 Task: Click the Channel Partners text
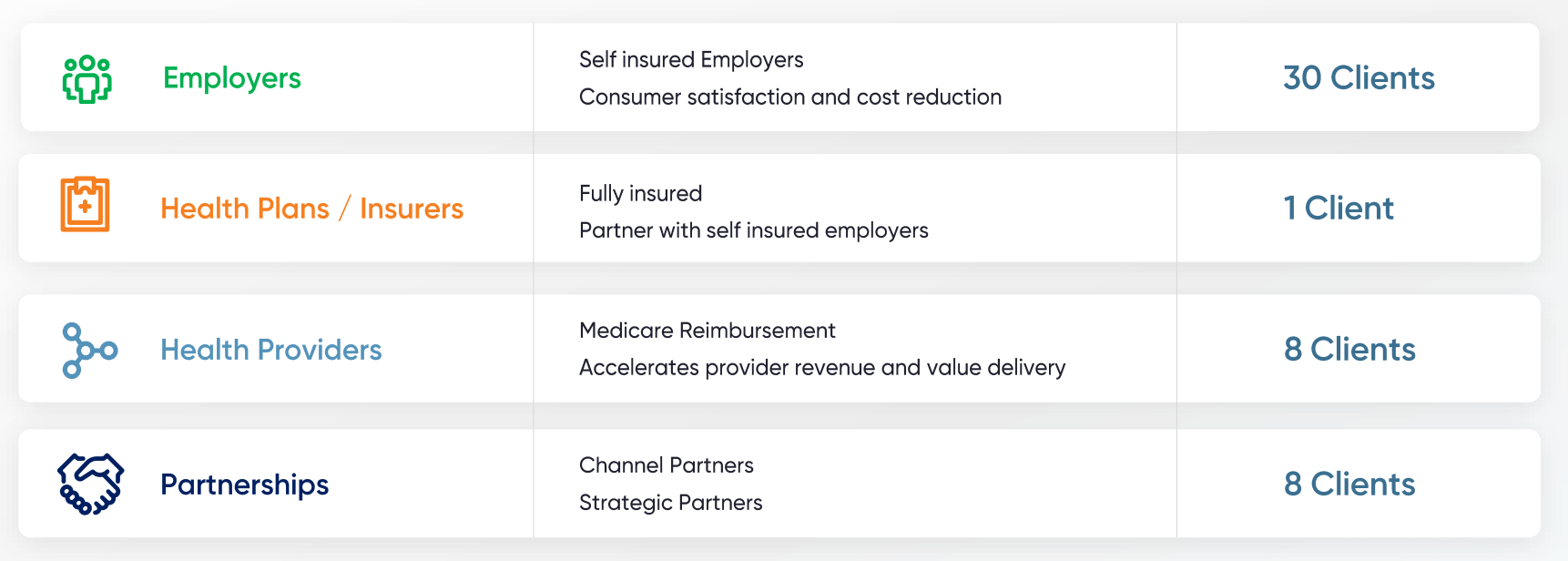tap(666, 465)
